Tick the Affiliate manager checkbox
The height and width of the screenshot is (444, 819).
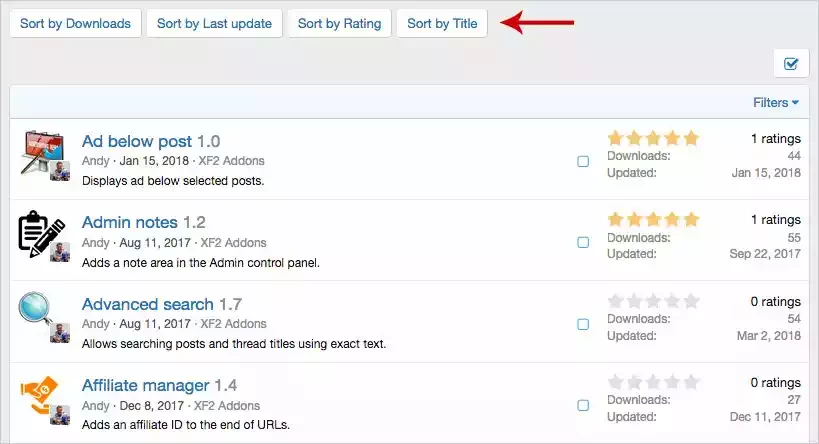coord(583,405)
